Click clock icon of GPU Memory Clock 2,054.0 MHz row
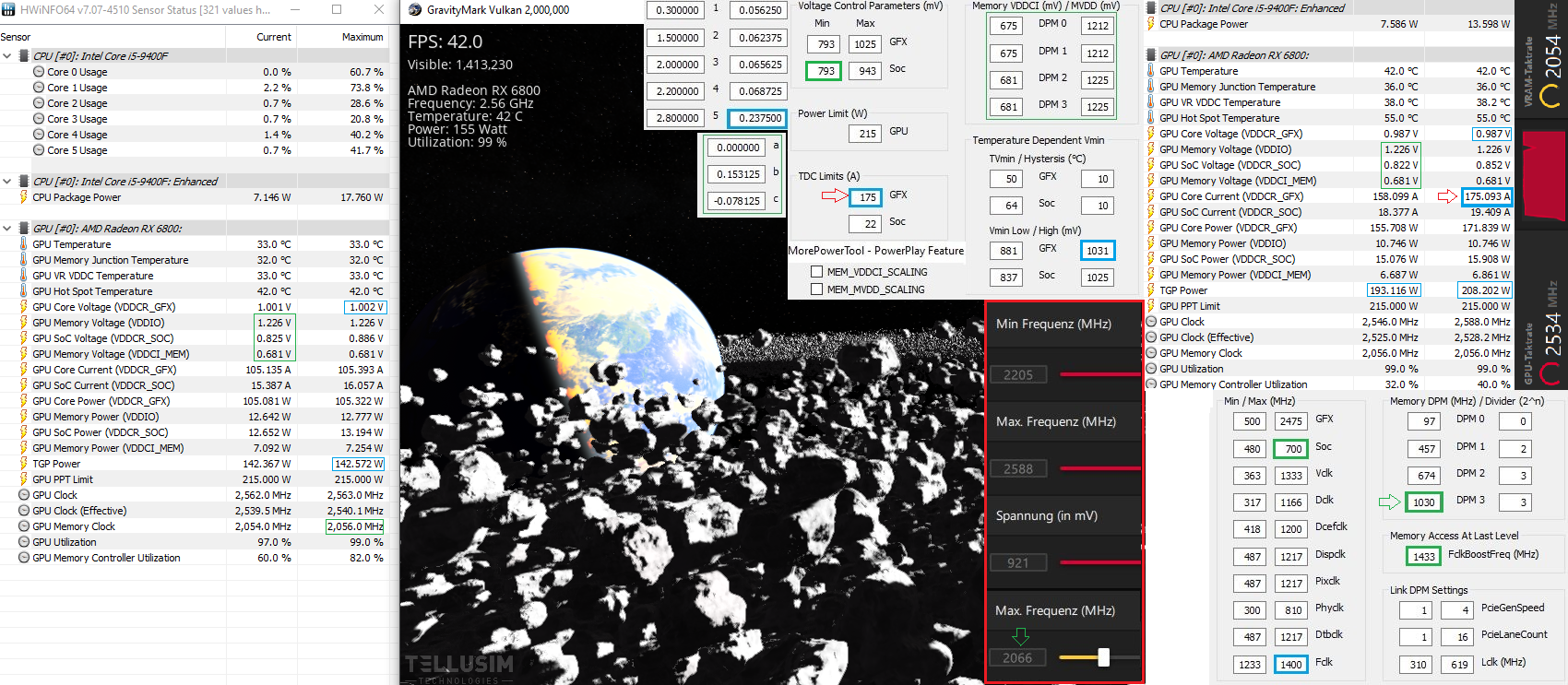This screenshot has width=1568, height=685. coord(24,526)
